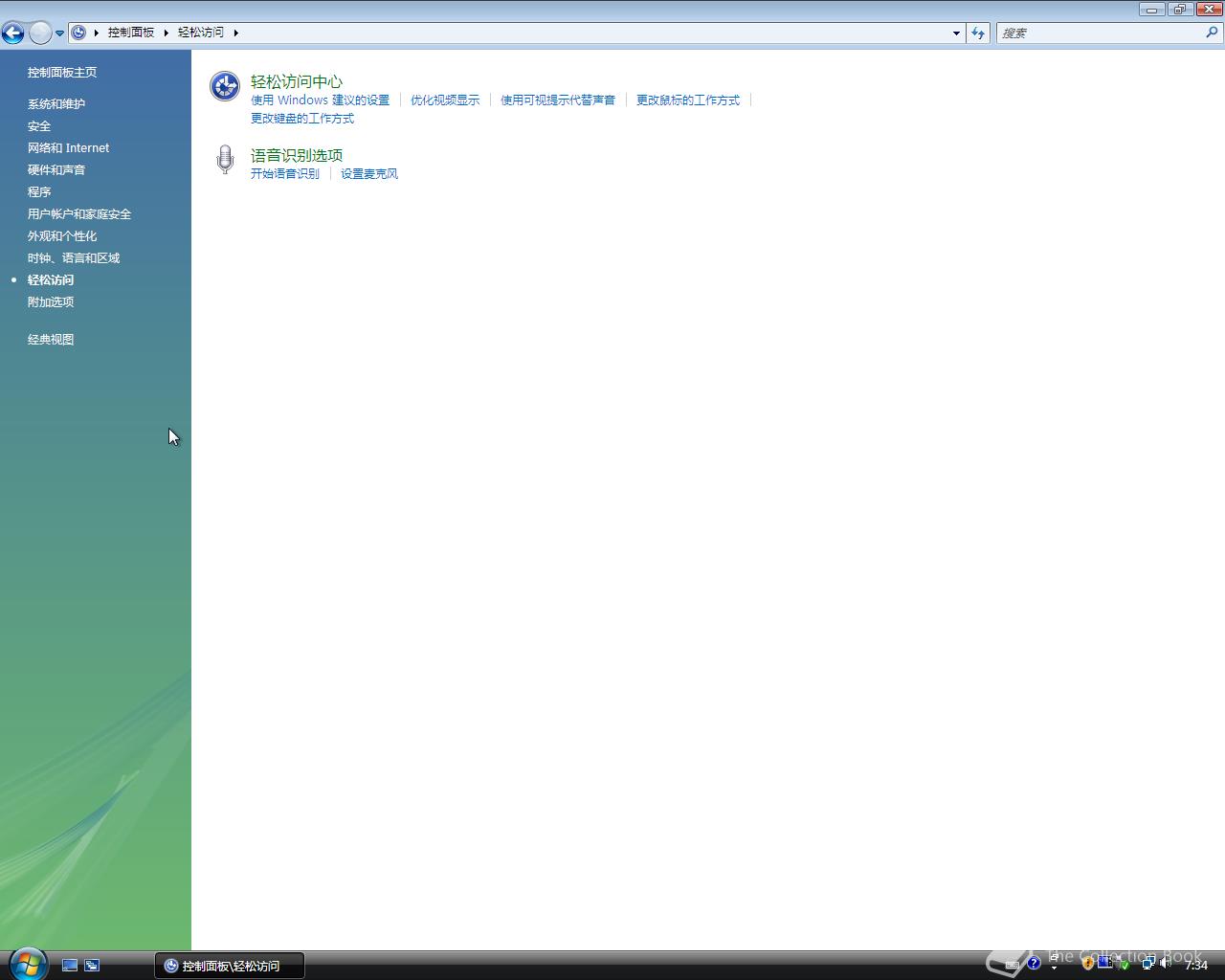Screen dimensions: 1225x980
Task: Expand the root arrow before 控制面板
Action: pyautogui.click(x=97, y=33)
